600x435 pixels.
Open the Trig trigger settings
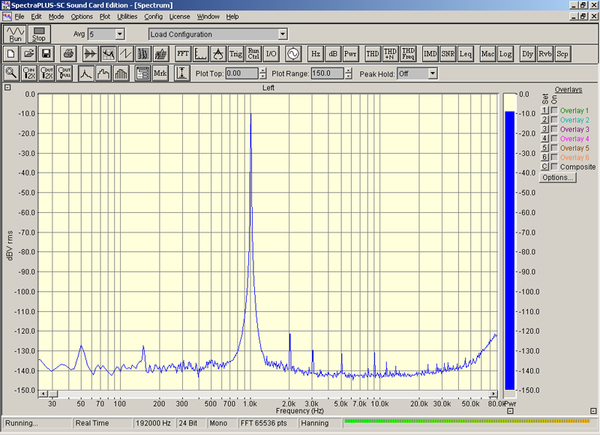click(x=236, y=54)
